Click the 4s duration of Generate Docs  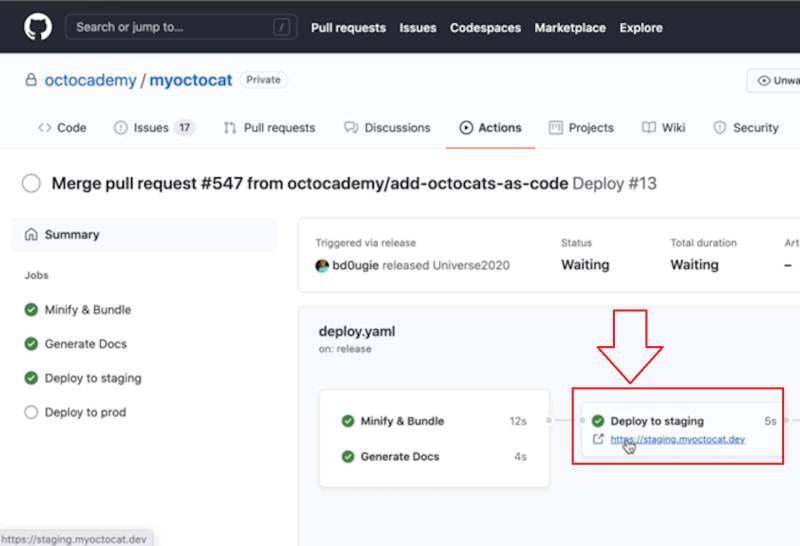coord(520,457)
